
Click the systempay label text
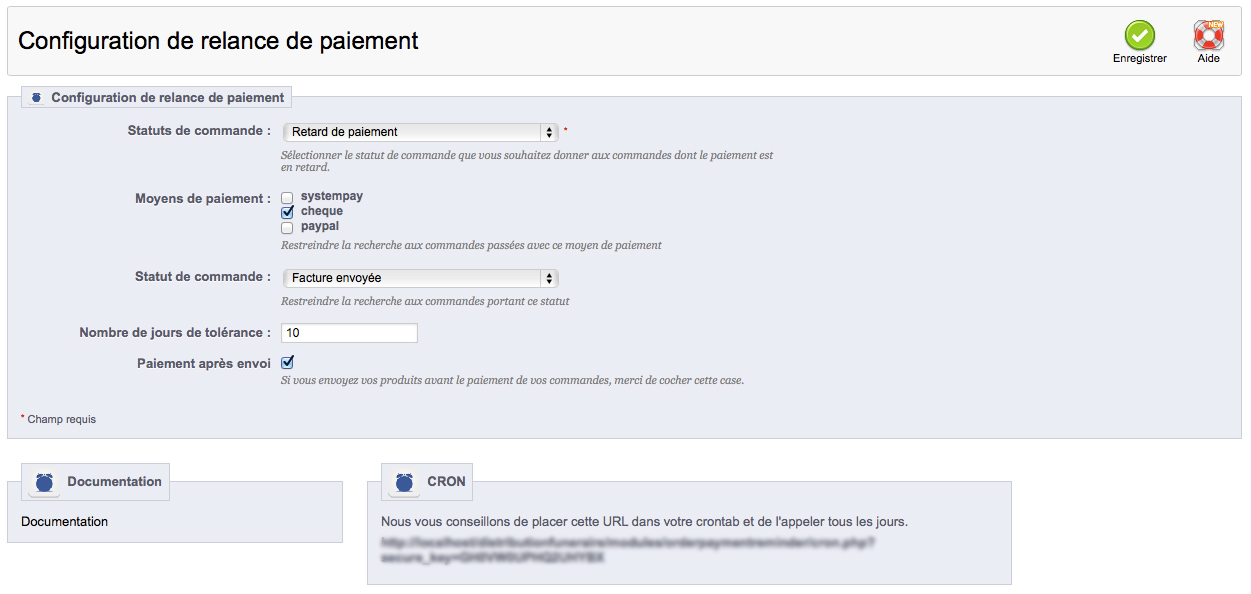pyautogui.click(x=332, y=197)
